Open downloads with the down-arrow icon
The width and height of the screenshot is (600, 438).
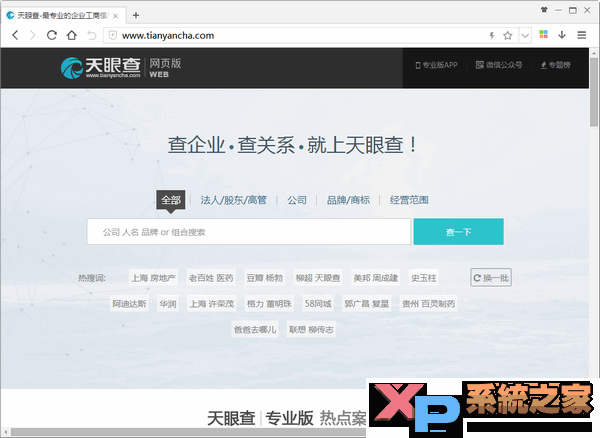pyautogui.click(x=562, y=35)
